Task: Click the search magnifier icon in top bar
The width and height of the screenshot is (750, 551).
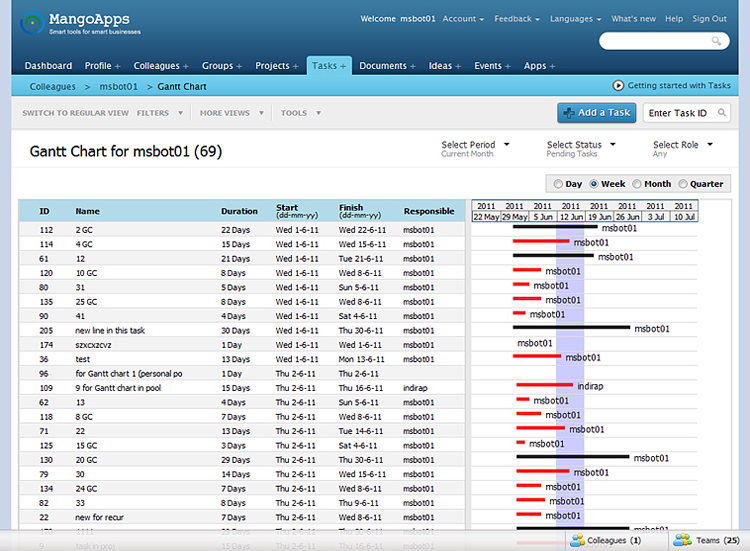Action: tap(716, 41)
